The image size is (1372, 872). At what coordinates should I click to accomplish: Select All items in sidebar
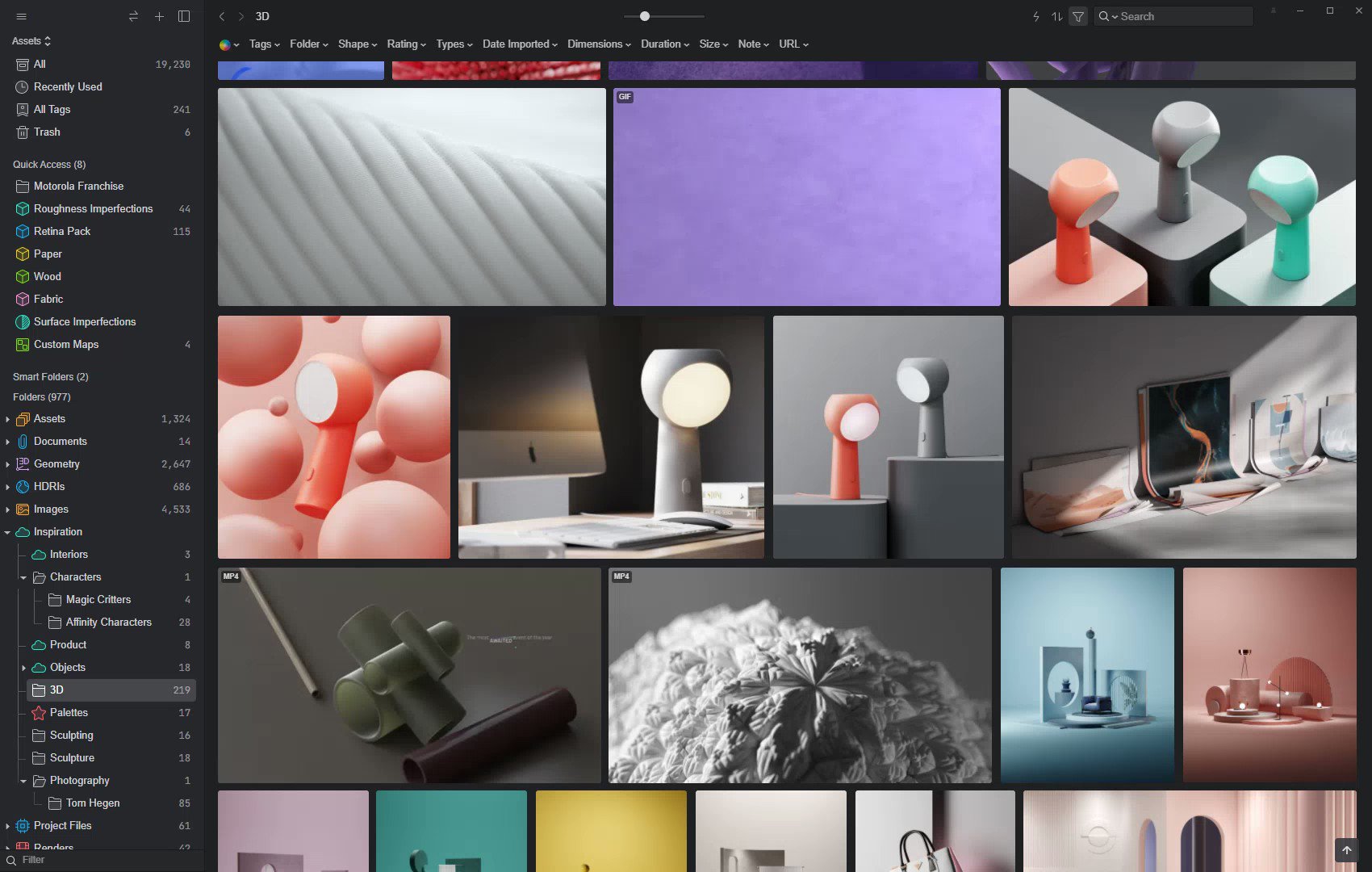click(x=103, y=64)
